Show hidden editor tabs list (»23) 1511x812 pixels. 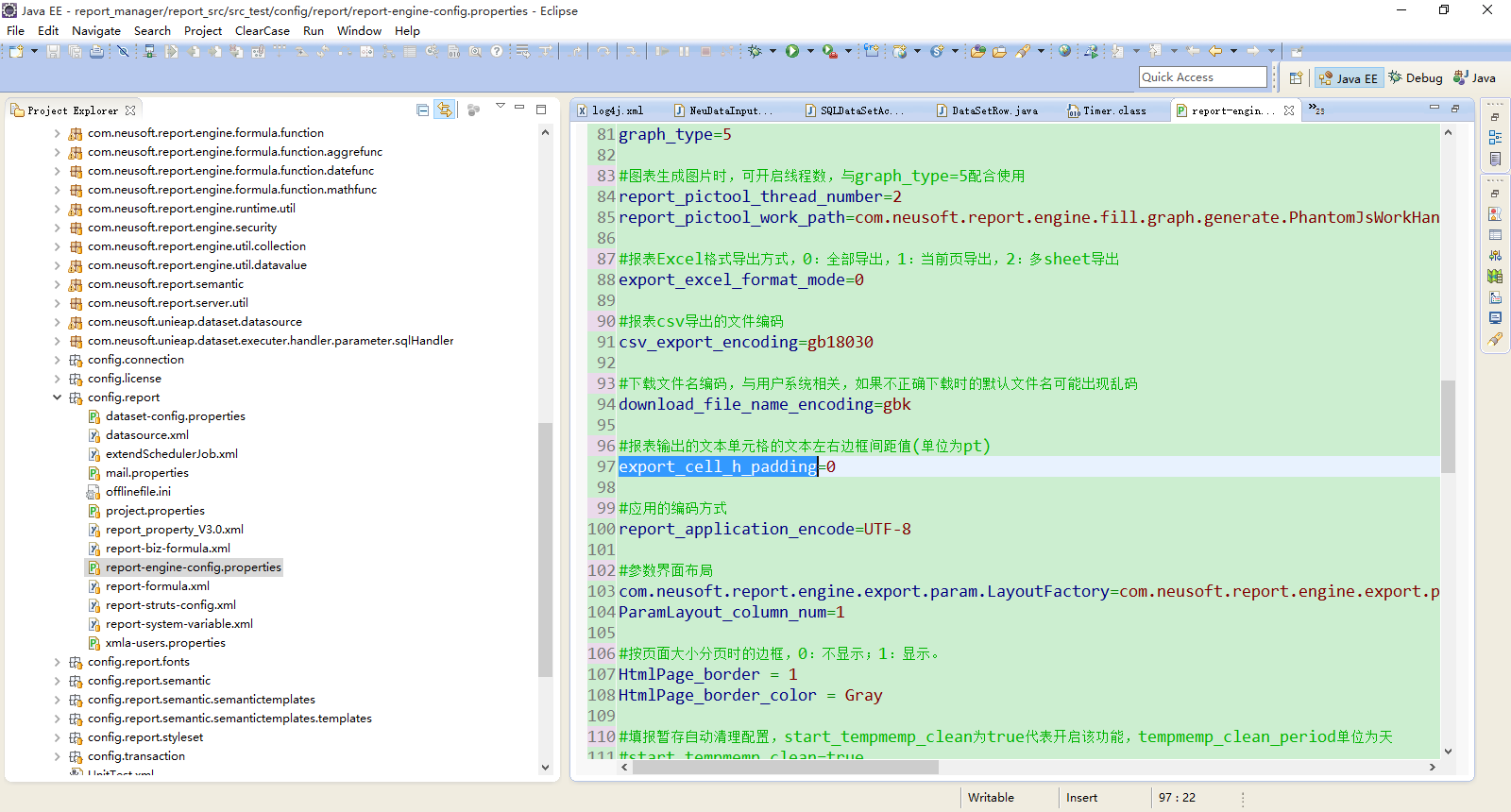(1316, 110)
